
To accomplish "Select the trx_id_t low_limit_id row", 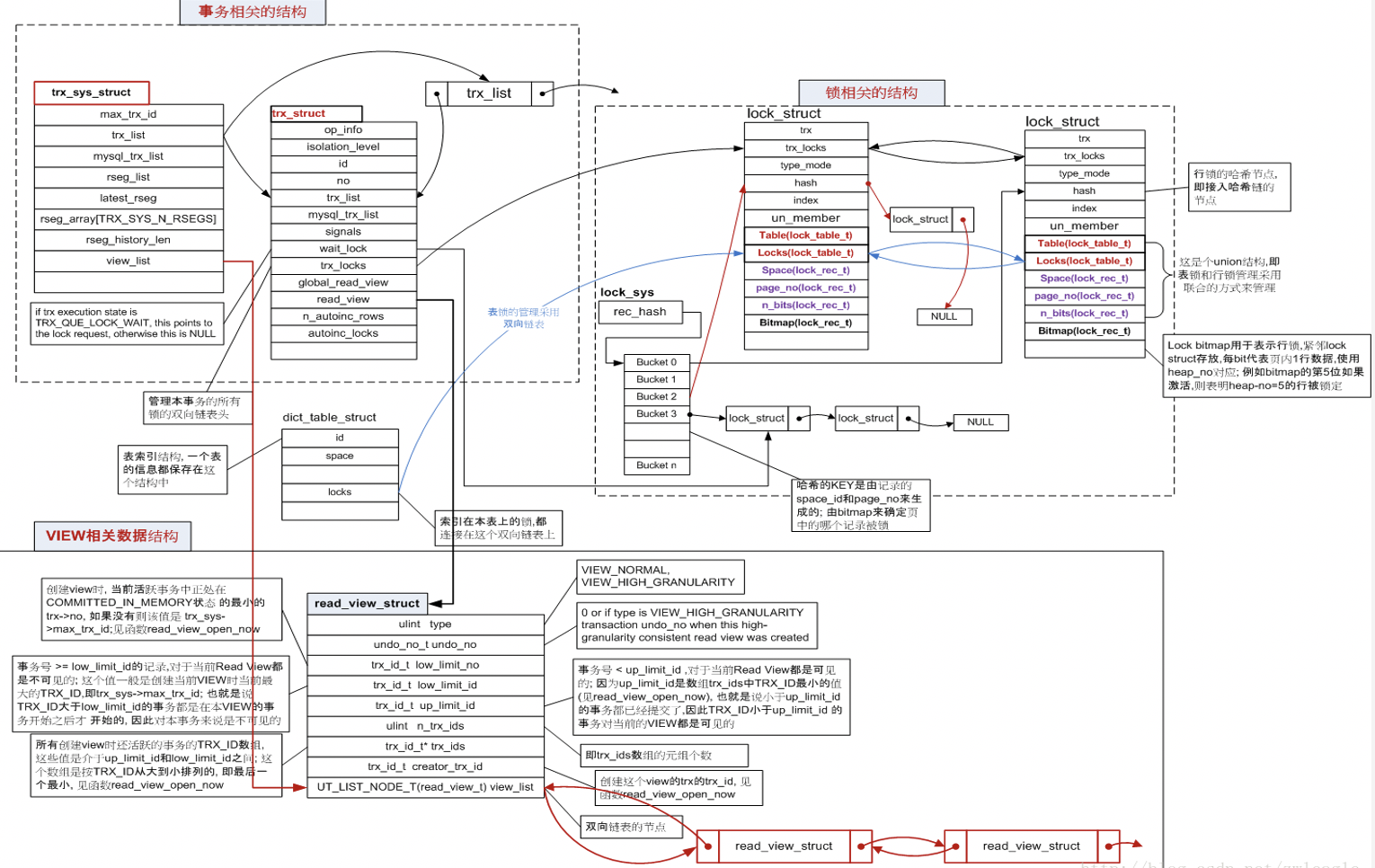I will pos(425,686).
